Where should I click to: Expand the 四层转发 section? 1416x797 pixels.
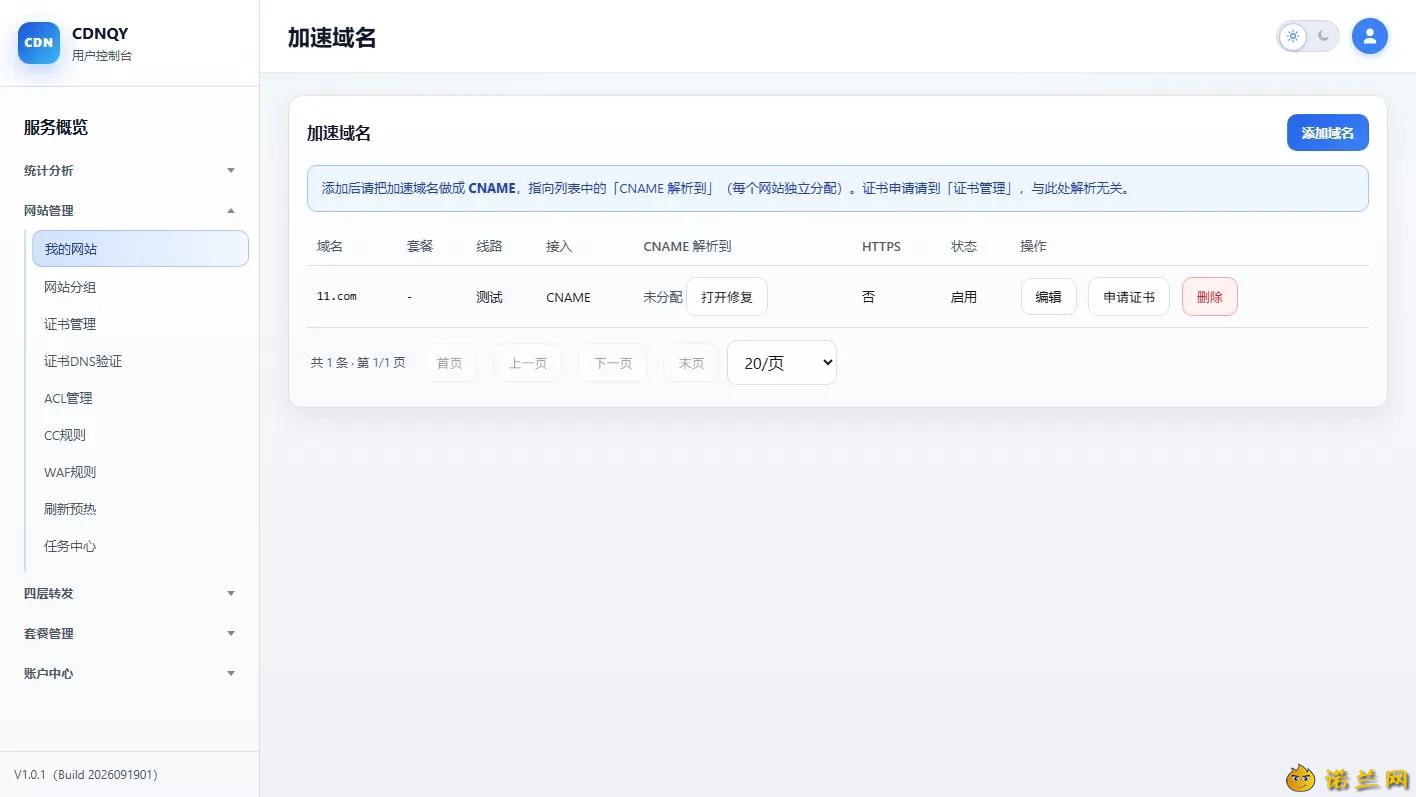tap(130, 593)
